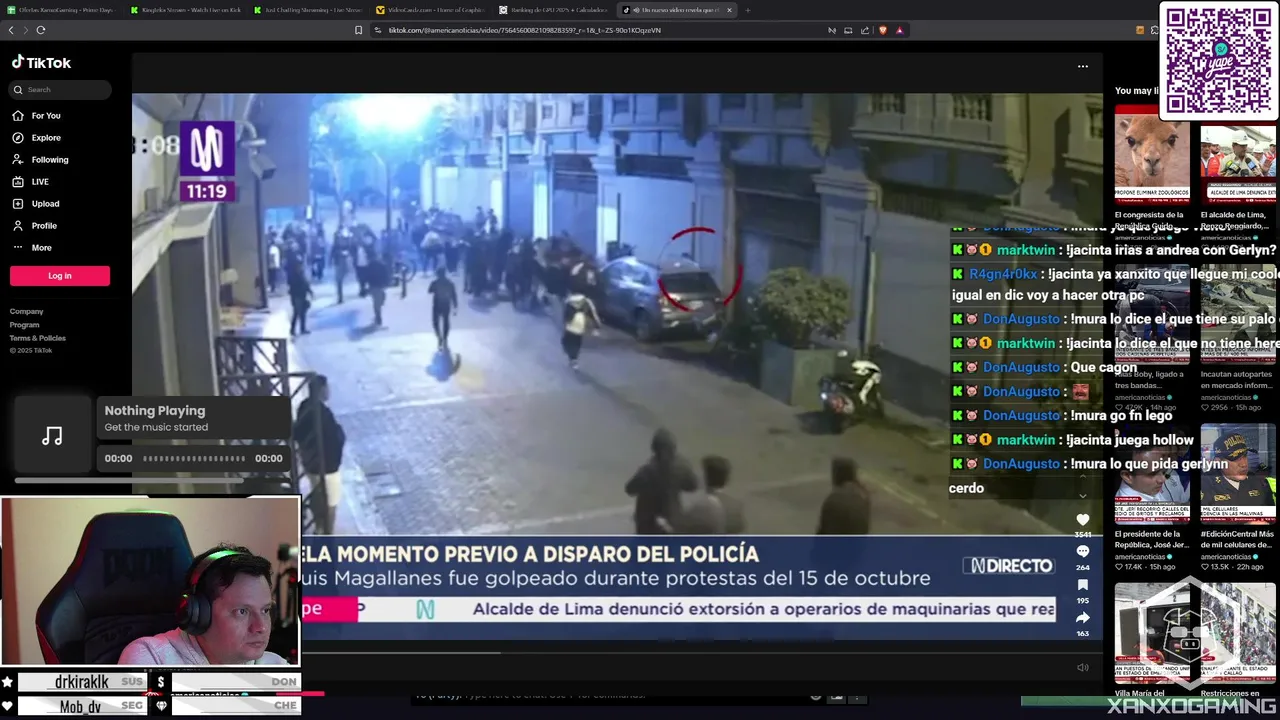Click chat message 'Que cagon'
Viewport: 1280px width, 720px height.
click(1103, 367)
